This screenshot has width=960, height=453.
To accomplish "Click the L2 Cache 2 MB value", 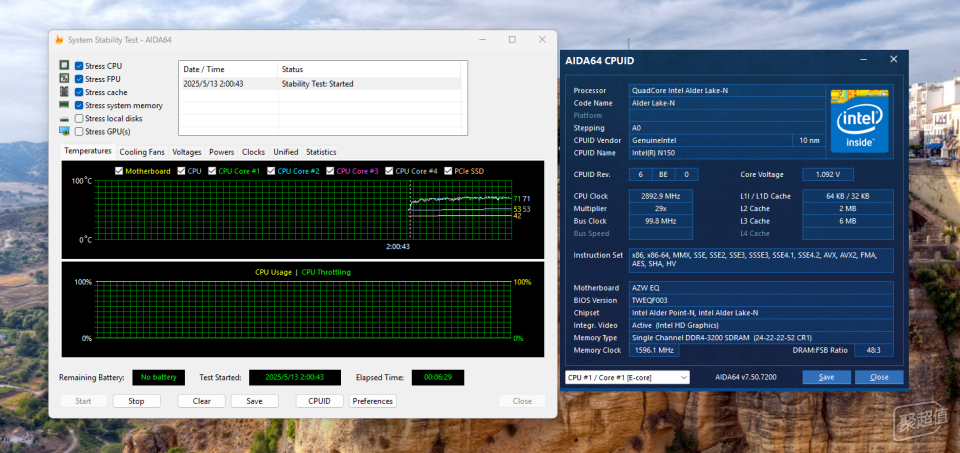I will [848, 209].
